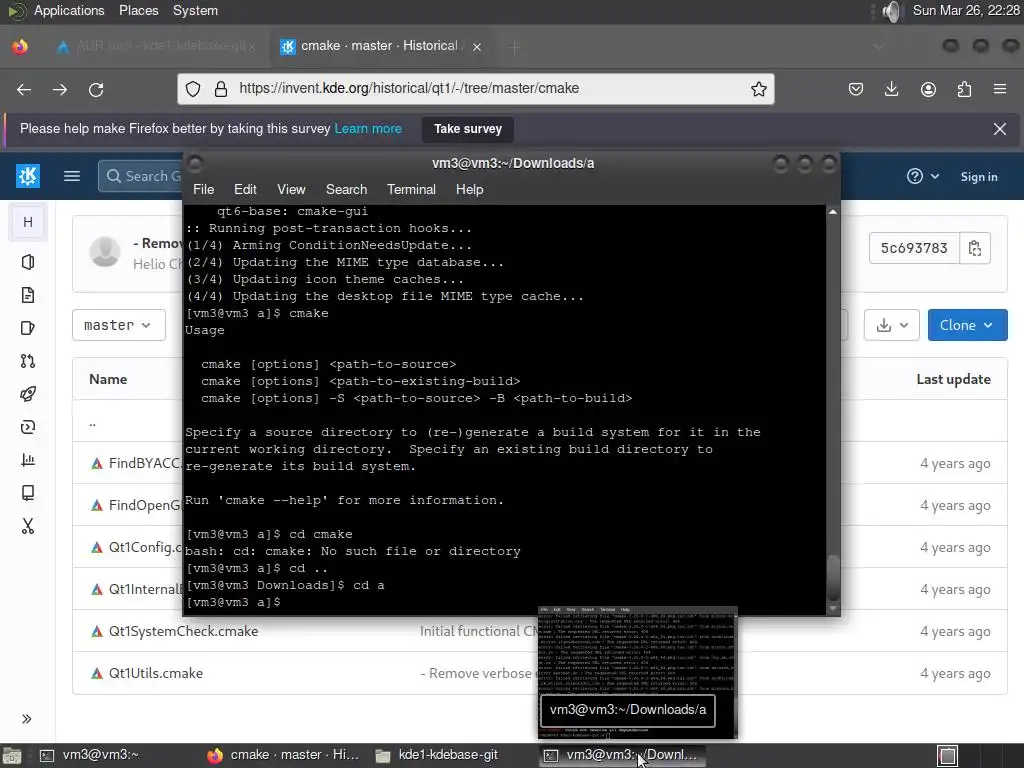Open the Firefox downloads panel
The width and height of the screenshot is (1024, 768).
(x=891, y=89)
